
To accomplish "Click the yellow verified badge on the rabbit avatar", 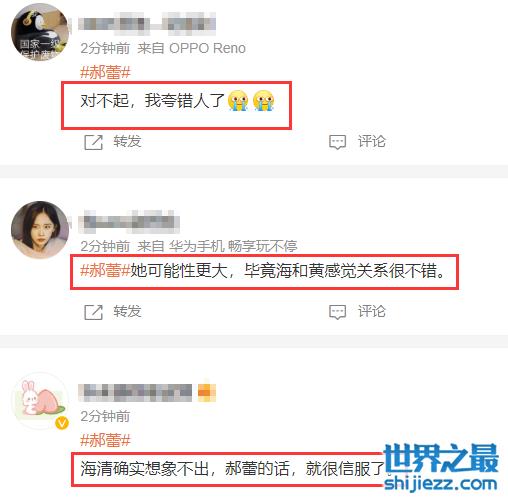I will [x=62, y=423].
